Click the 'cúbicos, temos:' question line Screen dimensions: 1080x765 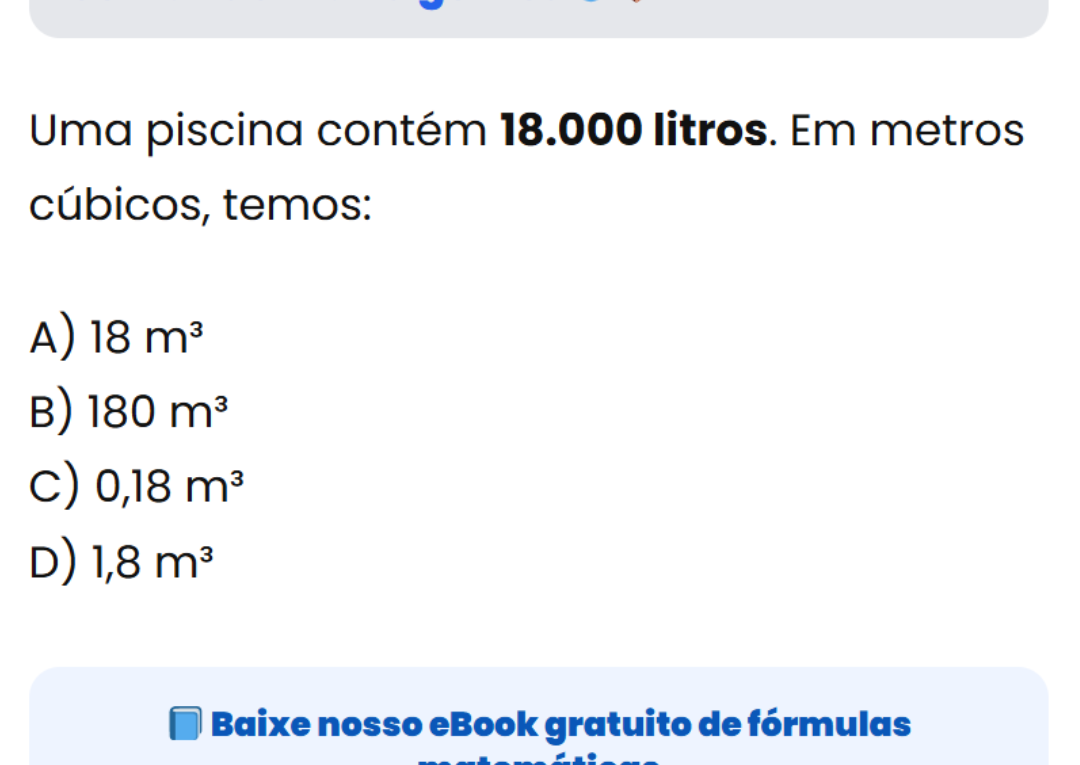[201, 206]
